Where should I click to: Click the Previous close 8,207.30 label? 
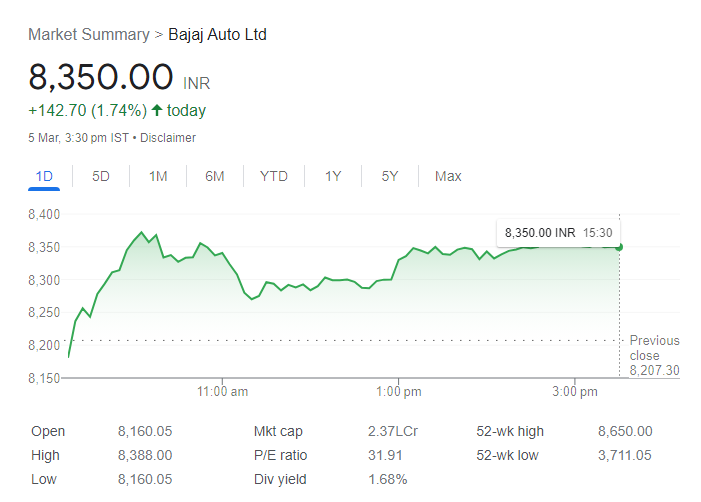(x=655, y=355)
